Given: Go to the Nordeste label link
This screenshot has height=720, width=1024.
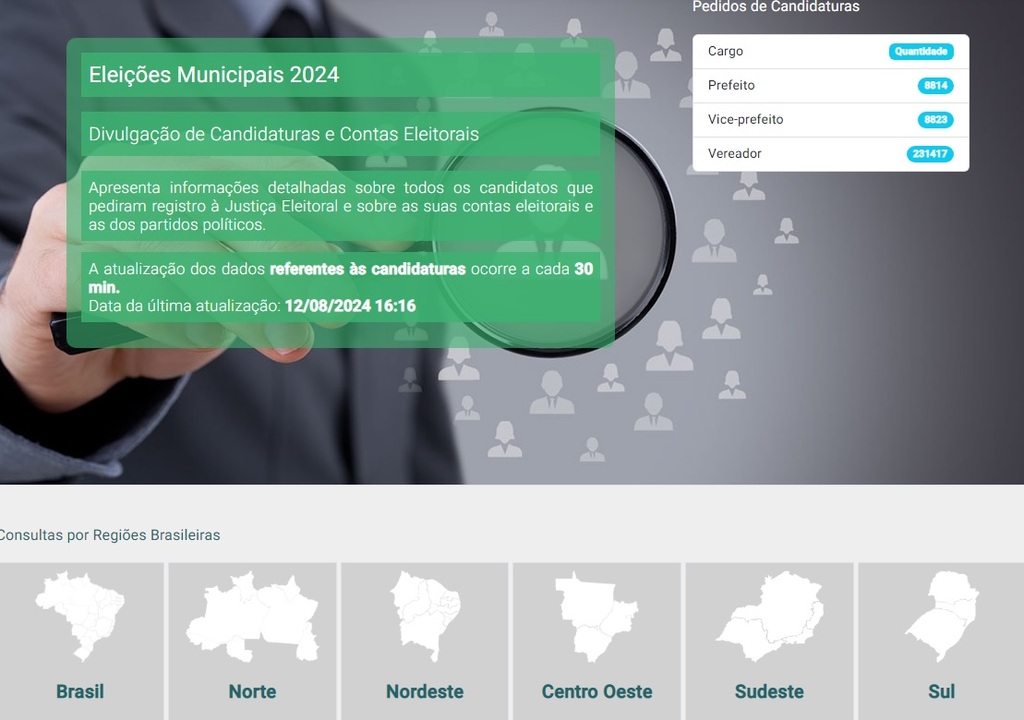Looking at the screenshot, I should pos(425,691).
